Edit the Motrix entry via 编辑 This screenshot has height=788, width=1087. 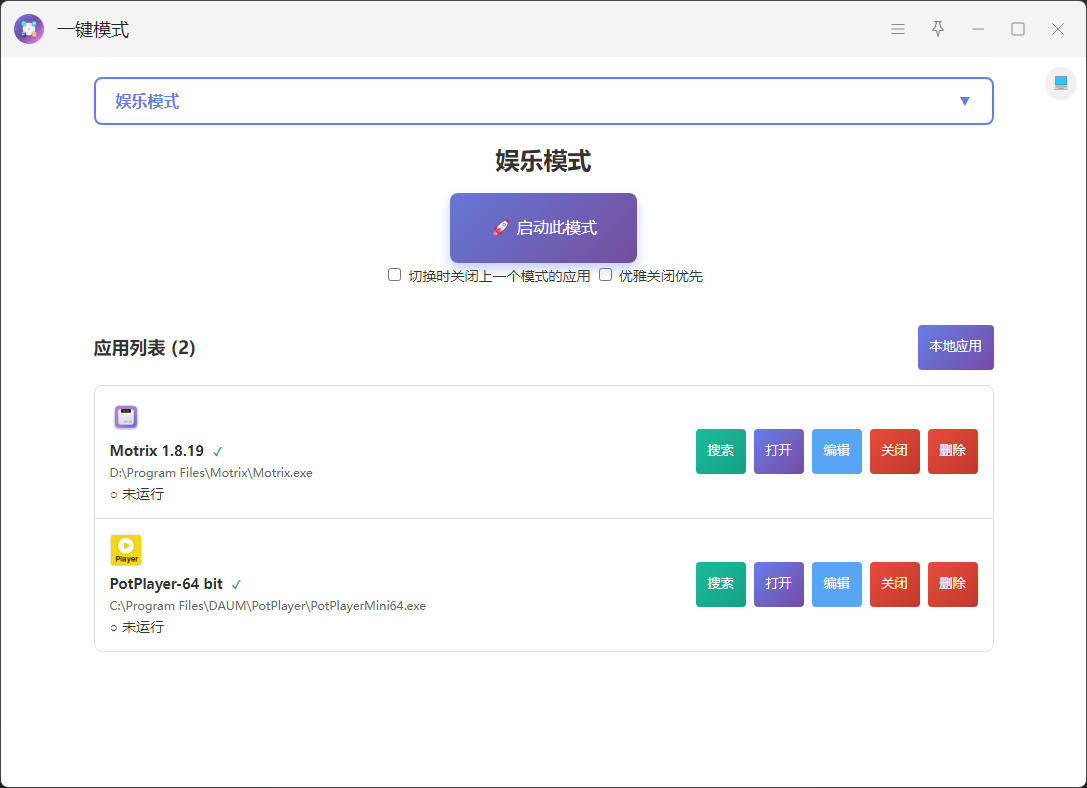(836, 451)
